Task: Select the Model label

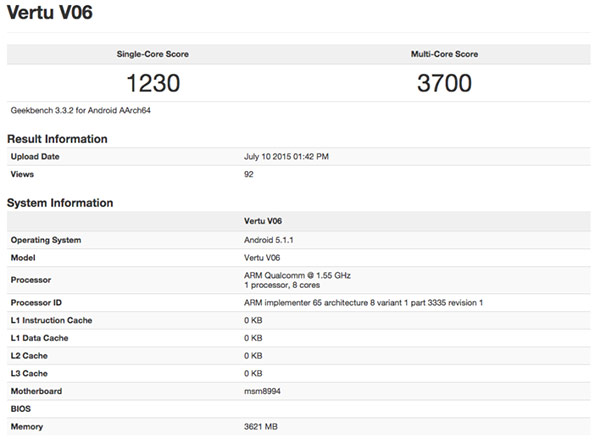Action: click(x=23, y=258)
